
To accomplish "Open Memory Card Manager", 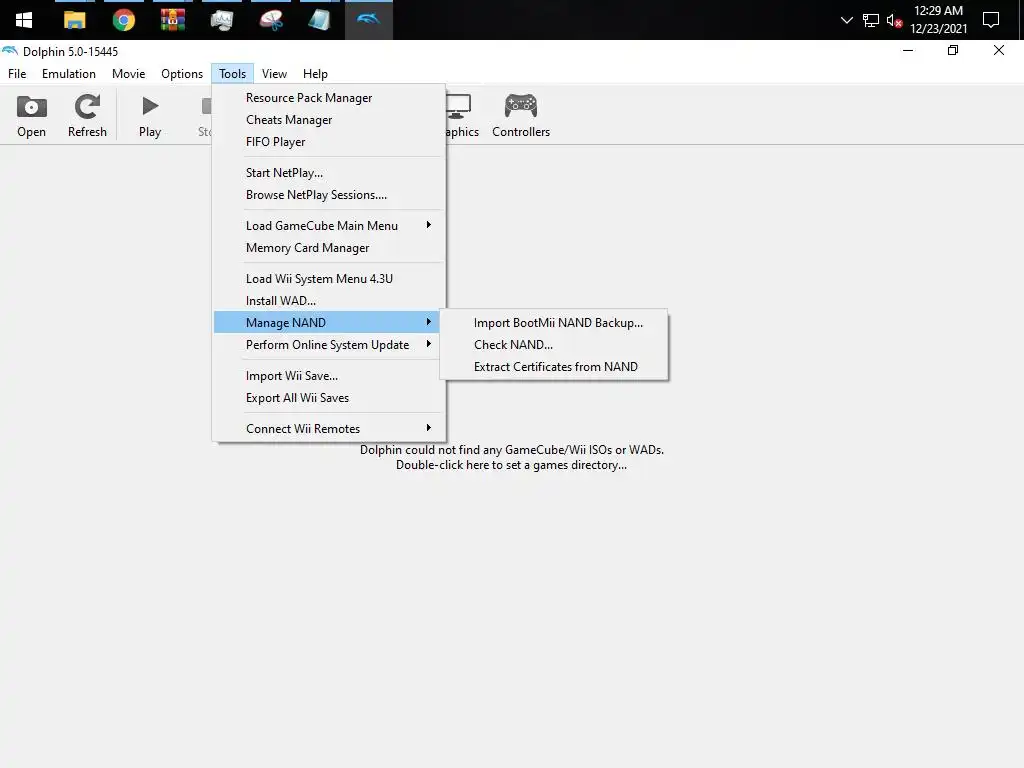I will [329, 248].
